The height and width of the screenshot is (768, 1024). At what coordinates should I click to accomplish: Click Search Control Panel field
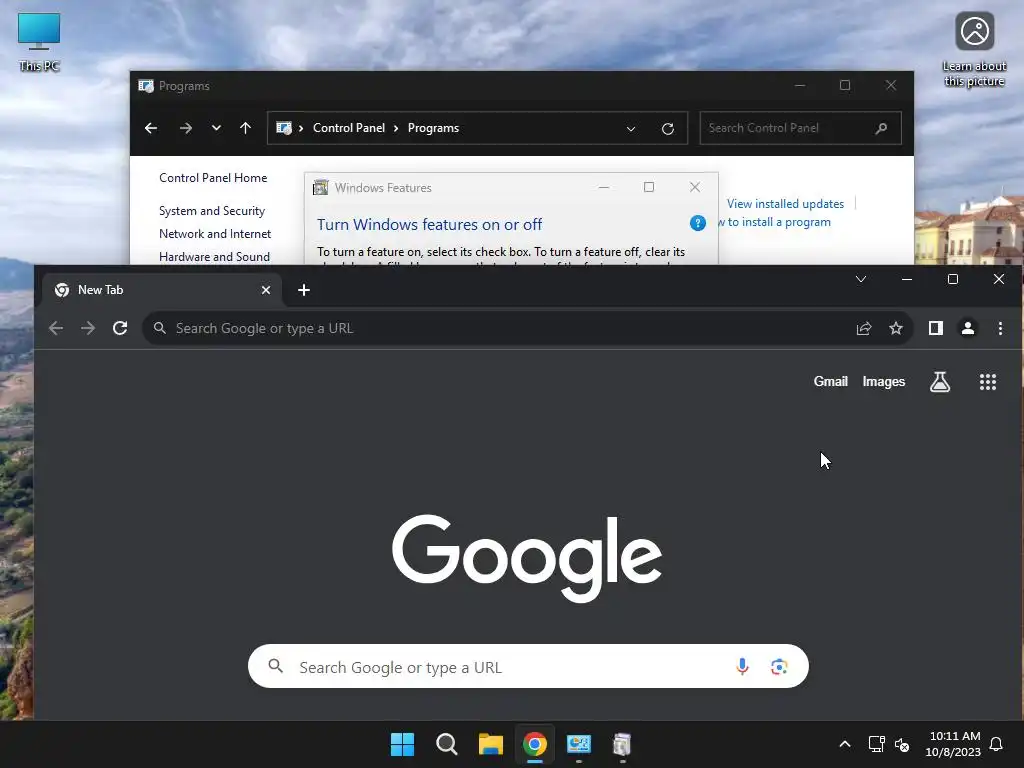coord(800,128)
